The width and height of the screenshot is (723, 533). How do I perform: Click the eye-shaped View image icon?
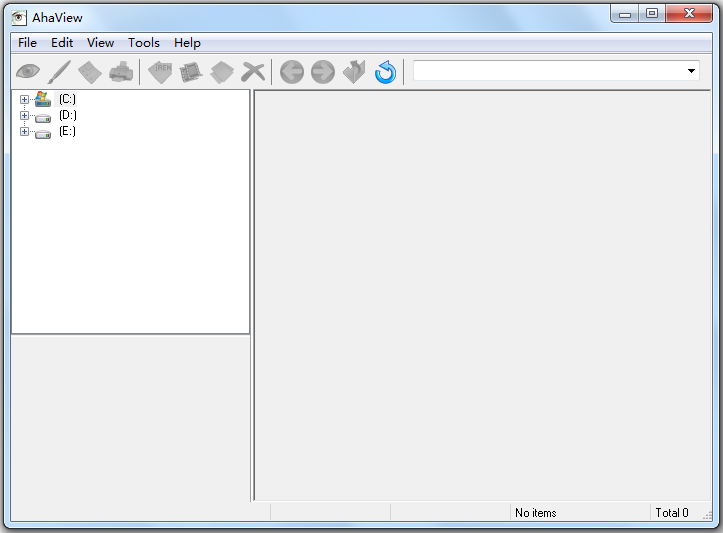(x=27, y=72)
